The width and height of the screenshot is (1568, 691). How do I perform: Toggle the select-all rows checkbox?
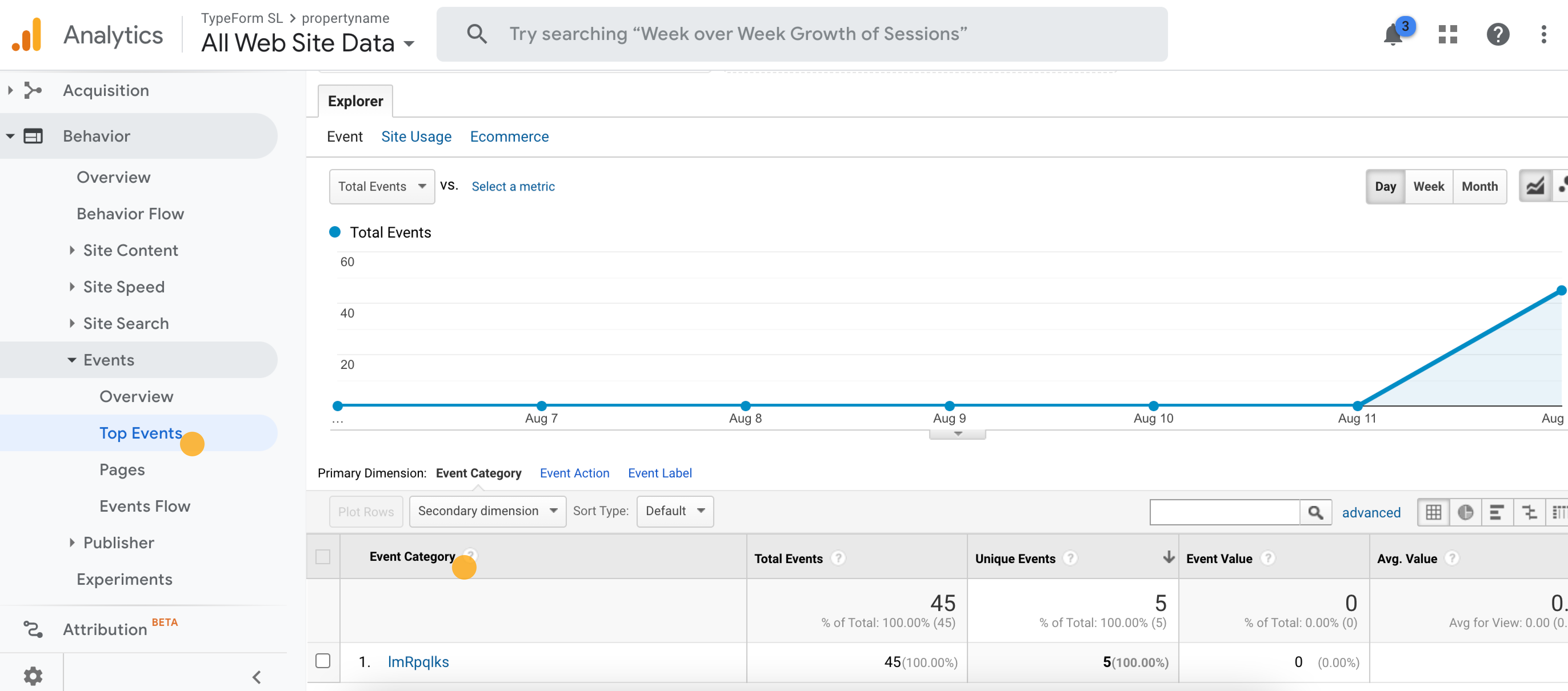(323, 557)
